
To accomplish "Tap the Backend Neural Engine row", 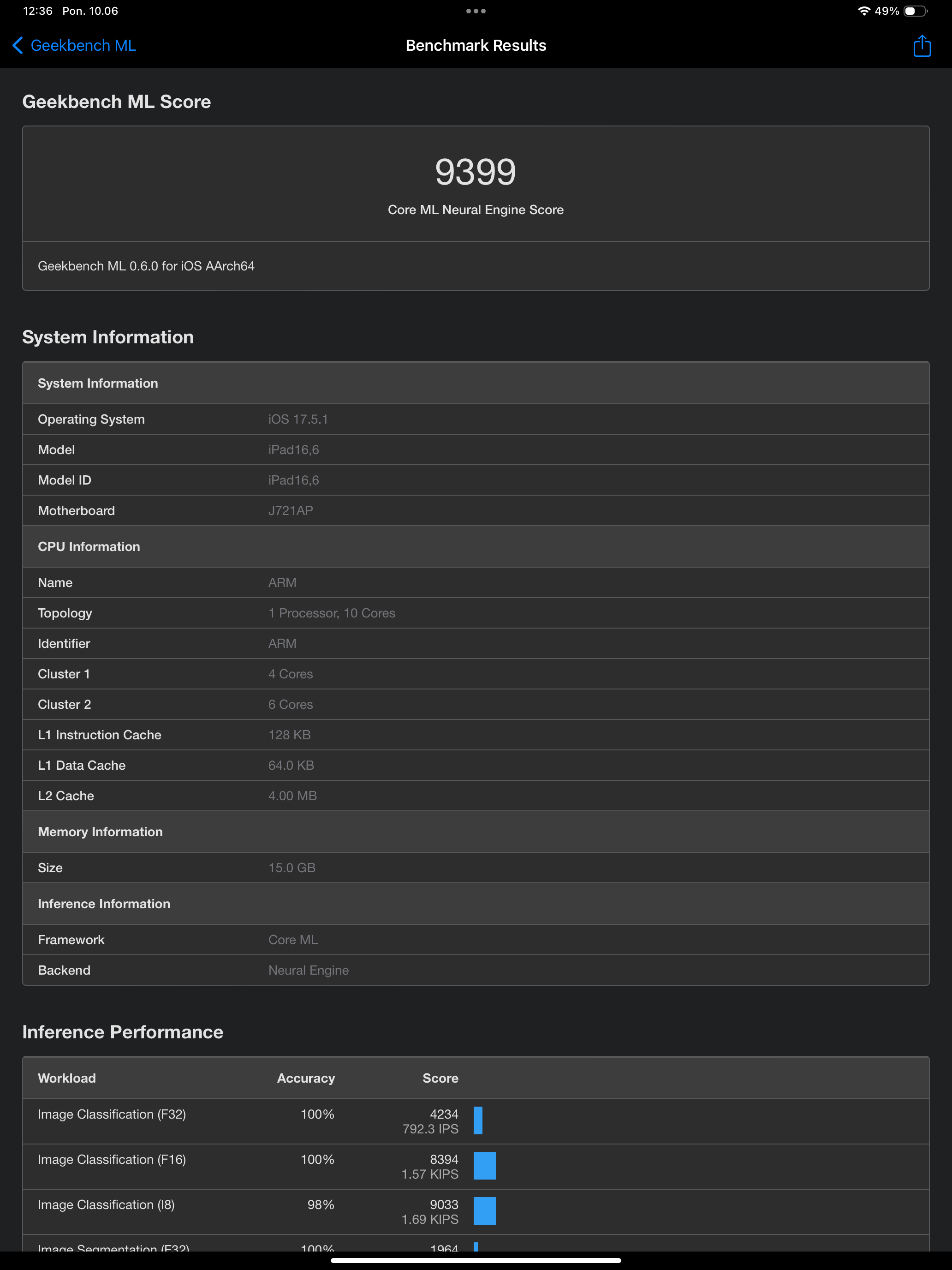I will tap(475, 970).
